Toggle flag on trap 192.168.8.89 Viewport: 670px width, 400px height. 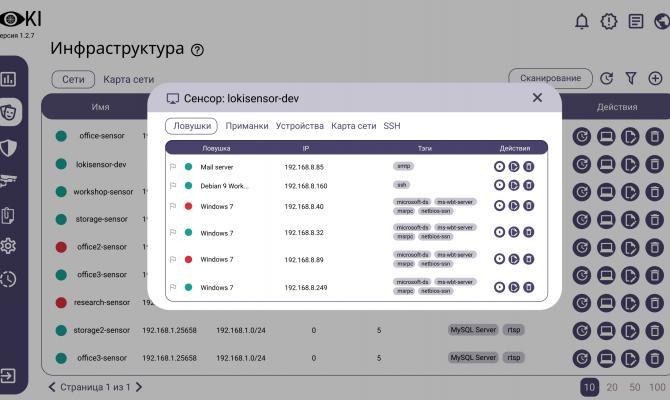[x=173, y=259]
